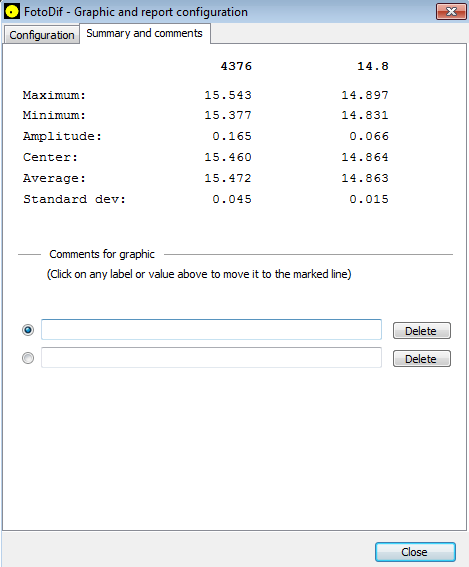Select the Summary and comments tab
The image size is (469, 567).
coord(144,33)
